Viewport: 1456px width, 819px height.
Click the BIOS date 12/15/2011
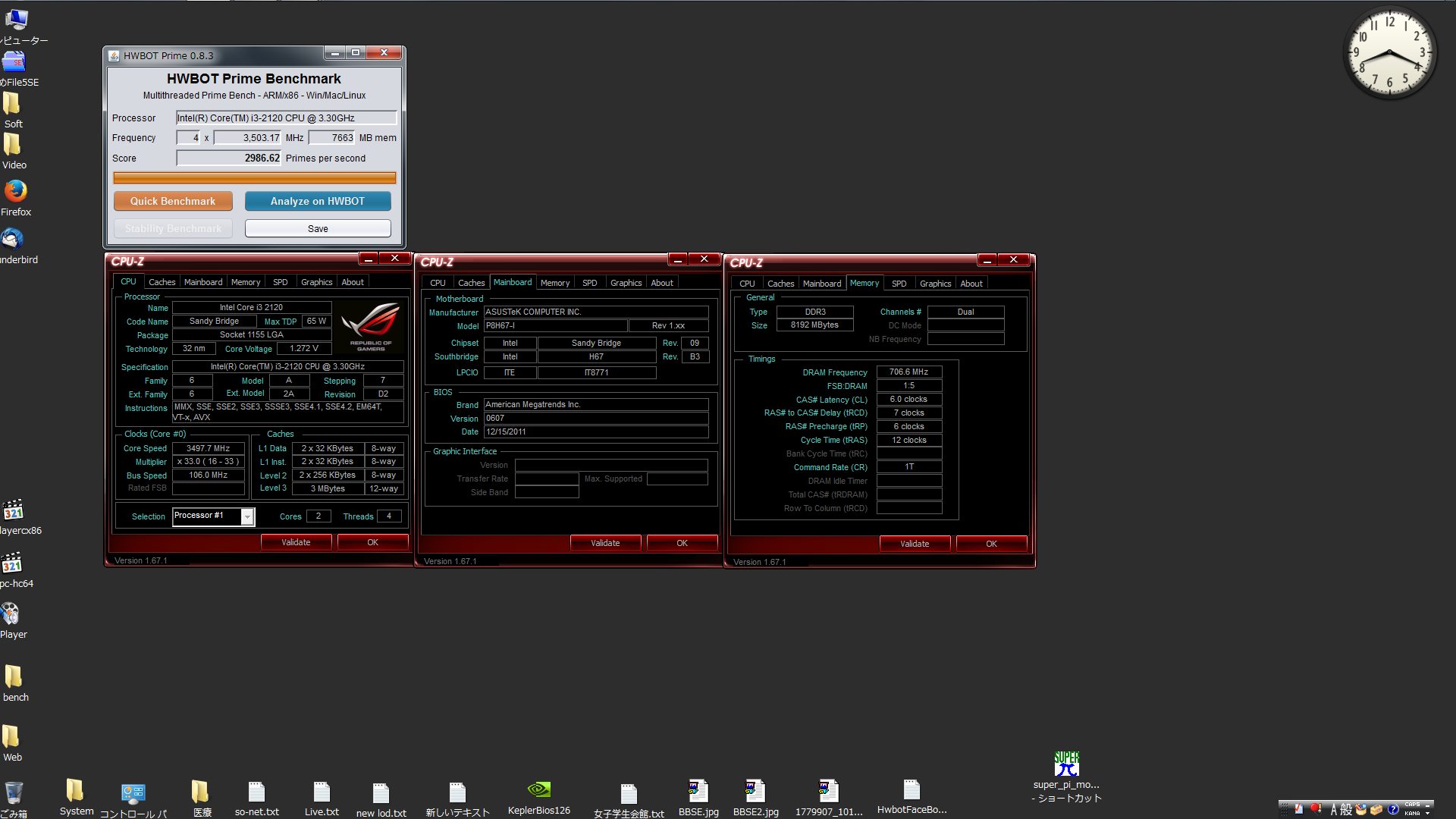[595, 431]
